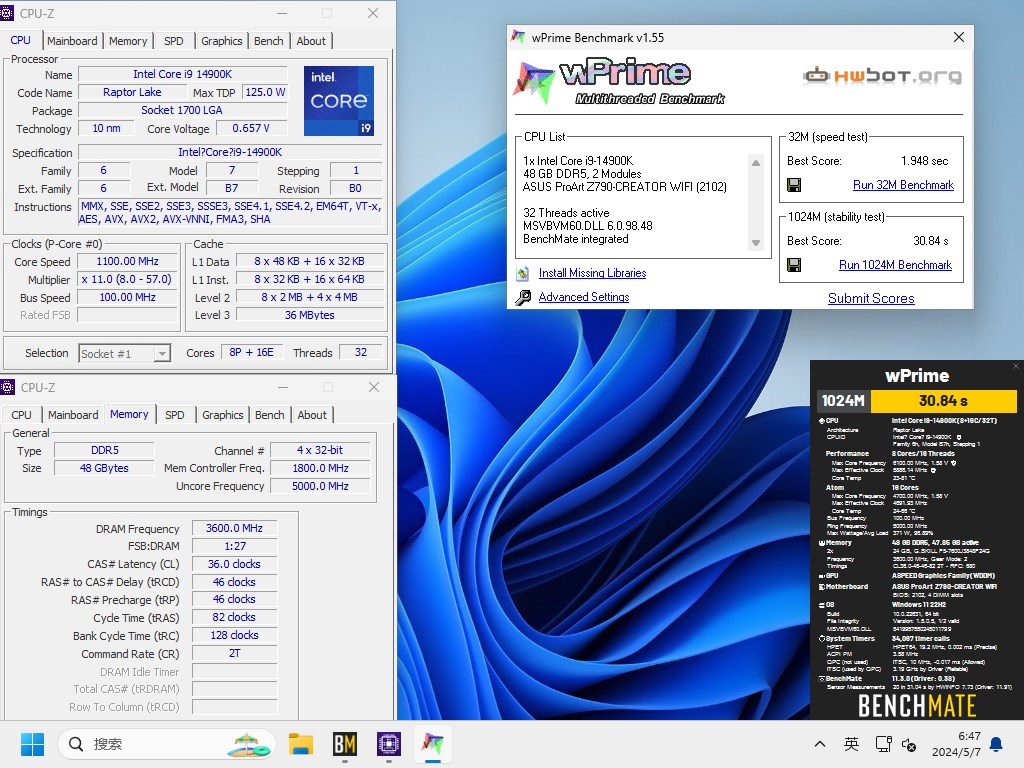Open the Graphics tab in upper CPU-Z

tap(221, 40)
